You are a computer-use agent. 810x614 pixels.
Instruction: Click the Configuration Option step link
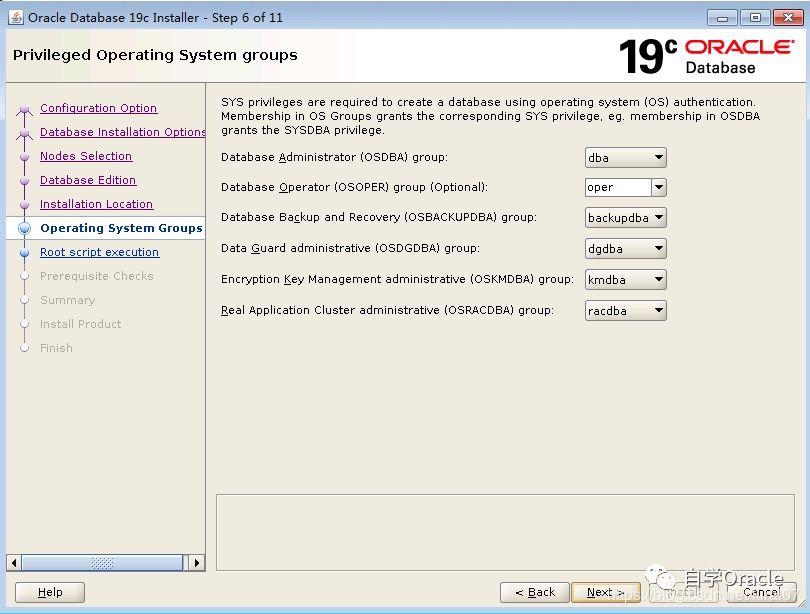[x=98, y=108]
